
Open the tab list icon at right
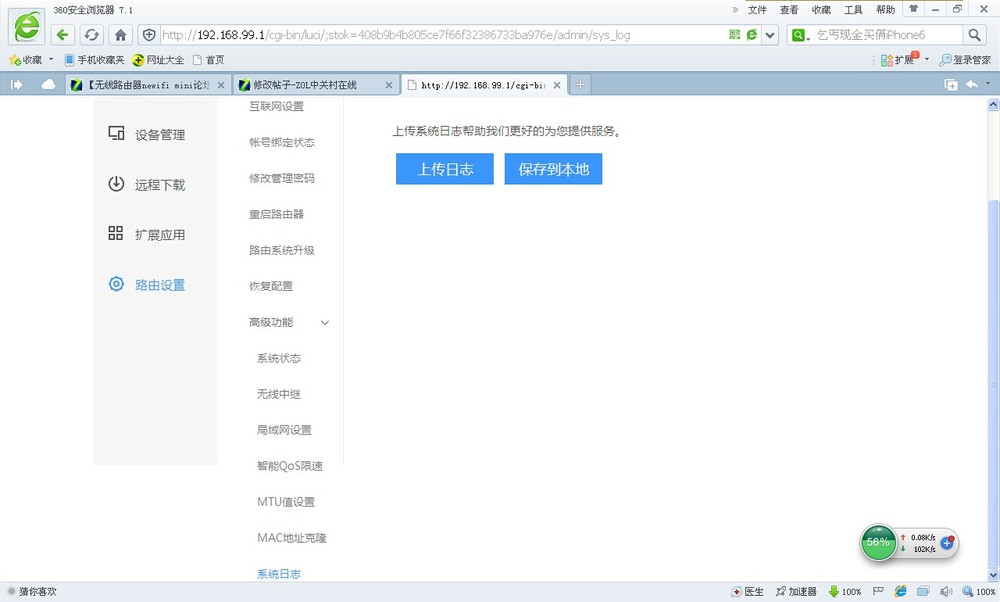(x=951, y=85)
